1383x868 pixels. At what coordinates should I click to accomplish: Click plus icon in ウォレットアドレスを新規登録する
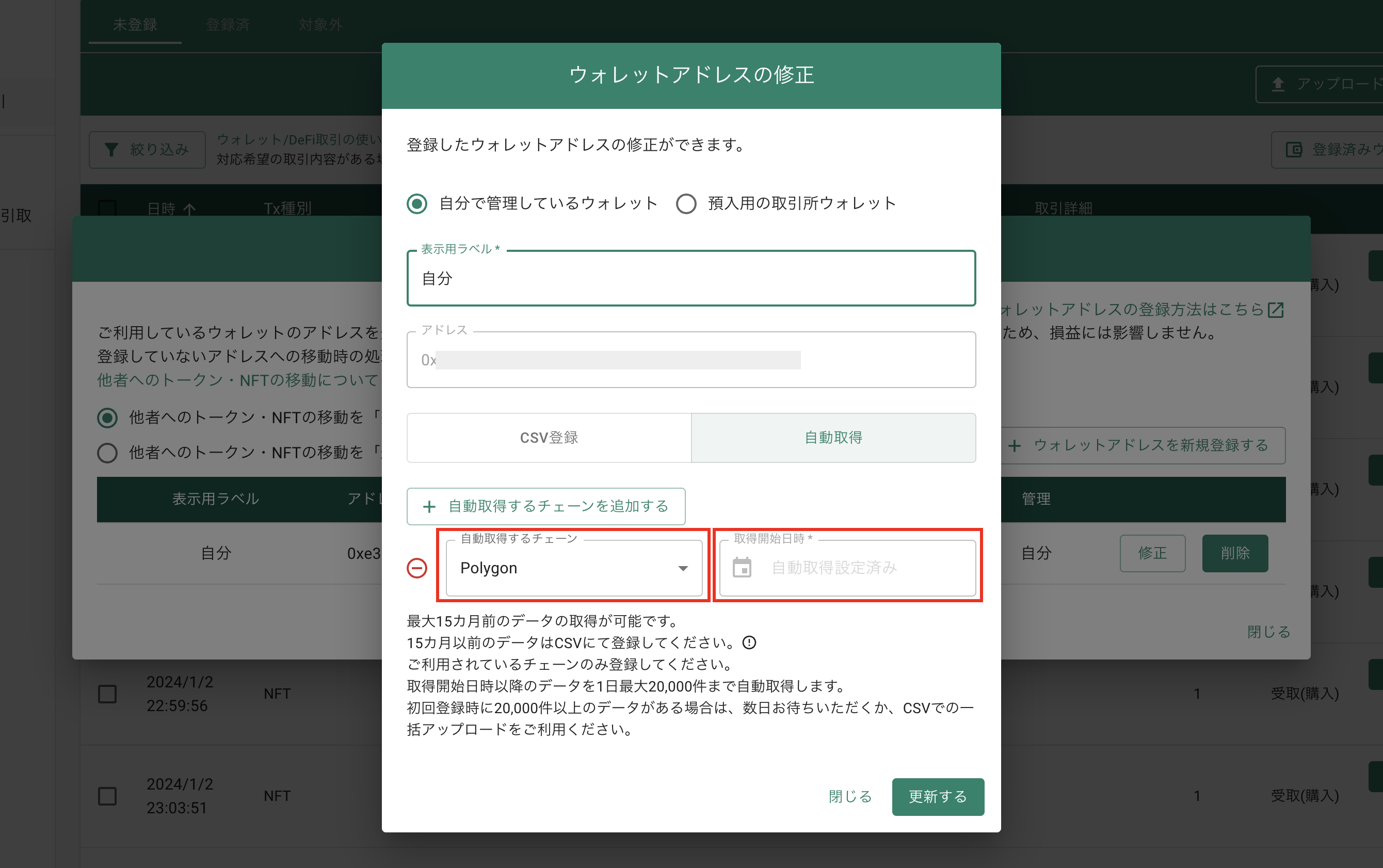coord(1015,445)
